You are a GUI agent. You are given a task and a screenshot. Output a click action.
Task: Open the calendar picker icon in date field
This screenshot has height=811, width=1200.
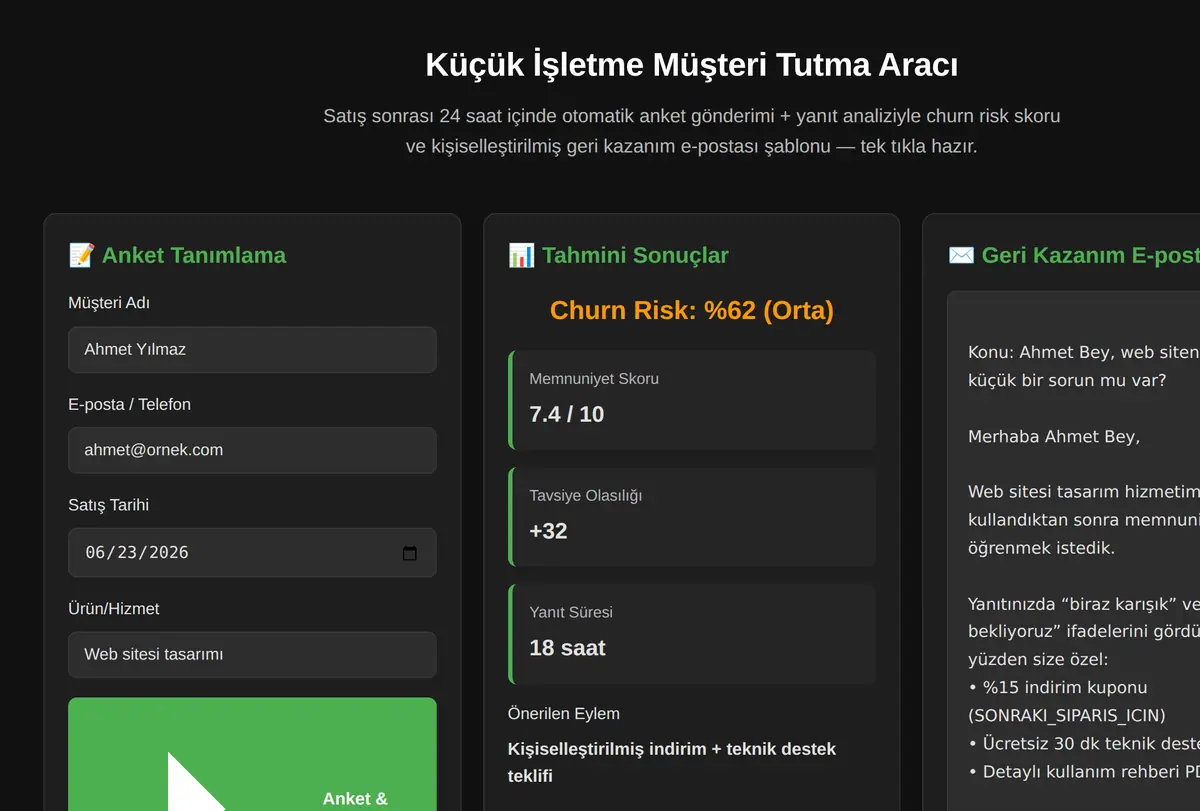point(409,553)
